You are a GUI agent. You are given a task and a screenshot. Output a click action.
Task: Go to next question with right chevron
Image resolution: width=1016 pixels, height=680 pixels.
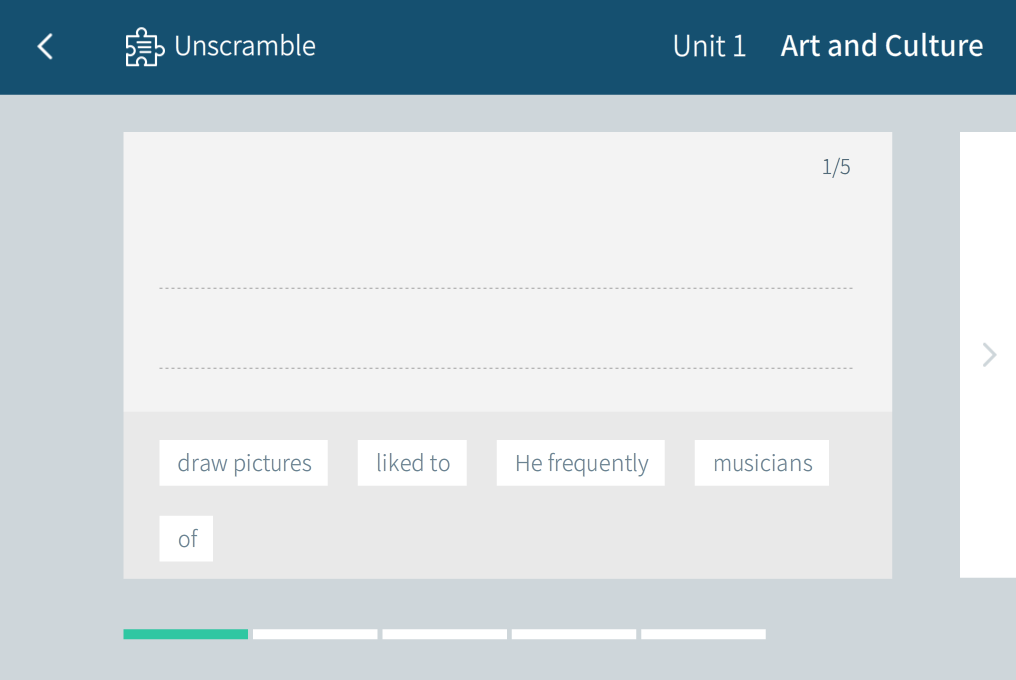(x=989, y=355)
